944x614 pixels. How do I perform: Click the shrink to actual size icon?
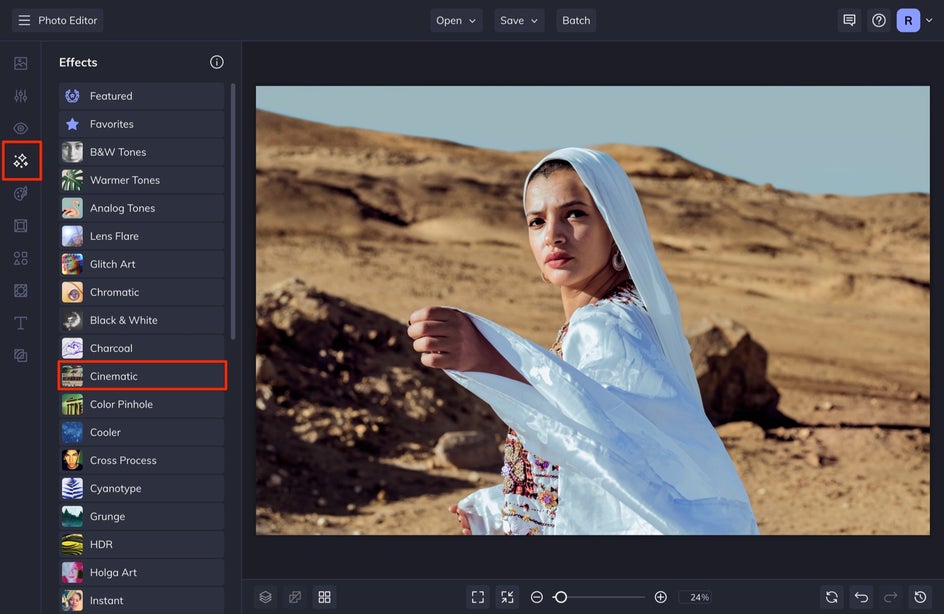pos(508,597)
